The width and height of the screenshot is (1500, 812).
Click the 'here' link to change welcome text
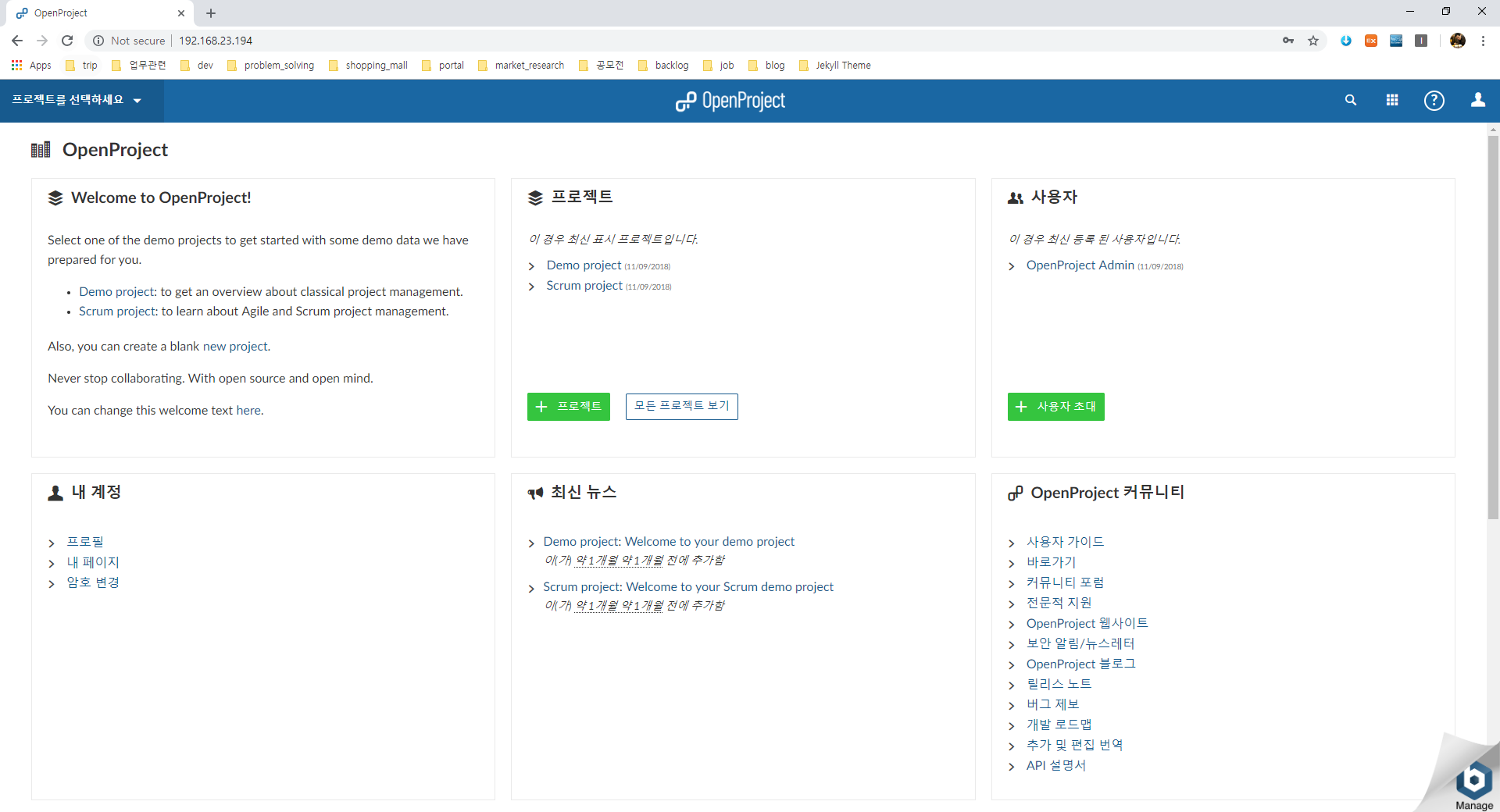(x=248, y=410)
